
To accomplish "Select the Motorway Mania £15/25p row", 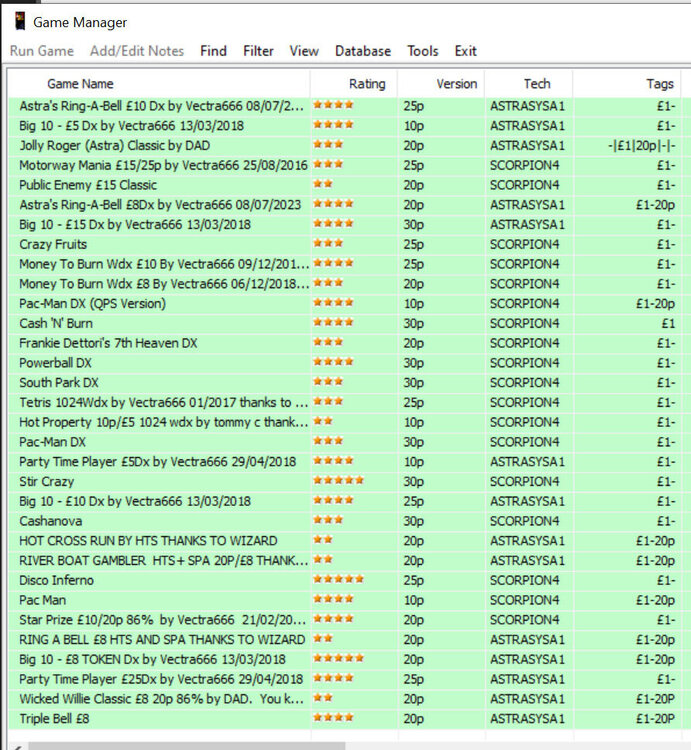I will point(349,165).
